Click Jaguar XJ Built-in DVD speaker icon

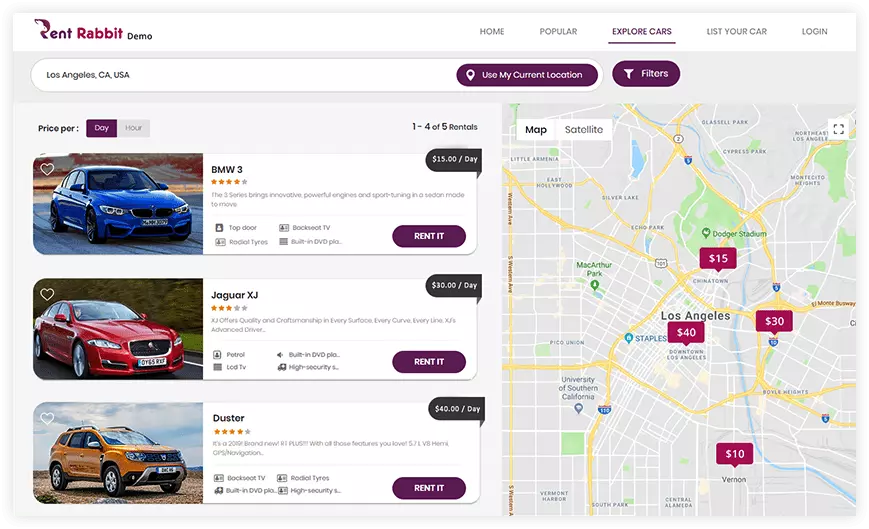point(280,355)
